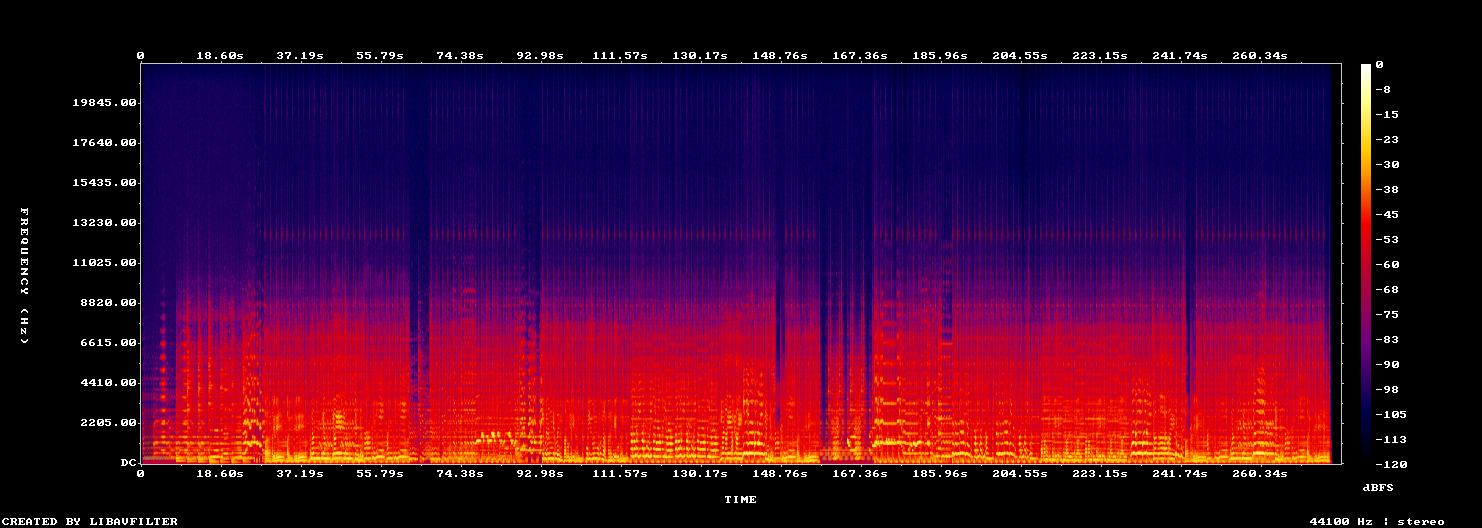Image resolution: width=1482 pixels, height=528 pixels.
Task: Click the -83 dBFS legend value
Action: click(1386, 339)
